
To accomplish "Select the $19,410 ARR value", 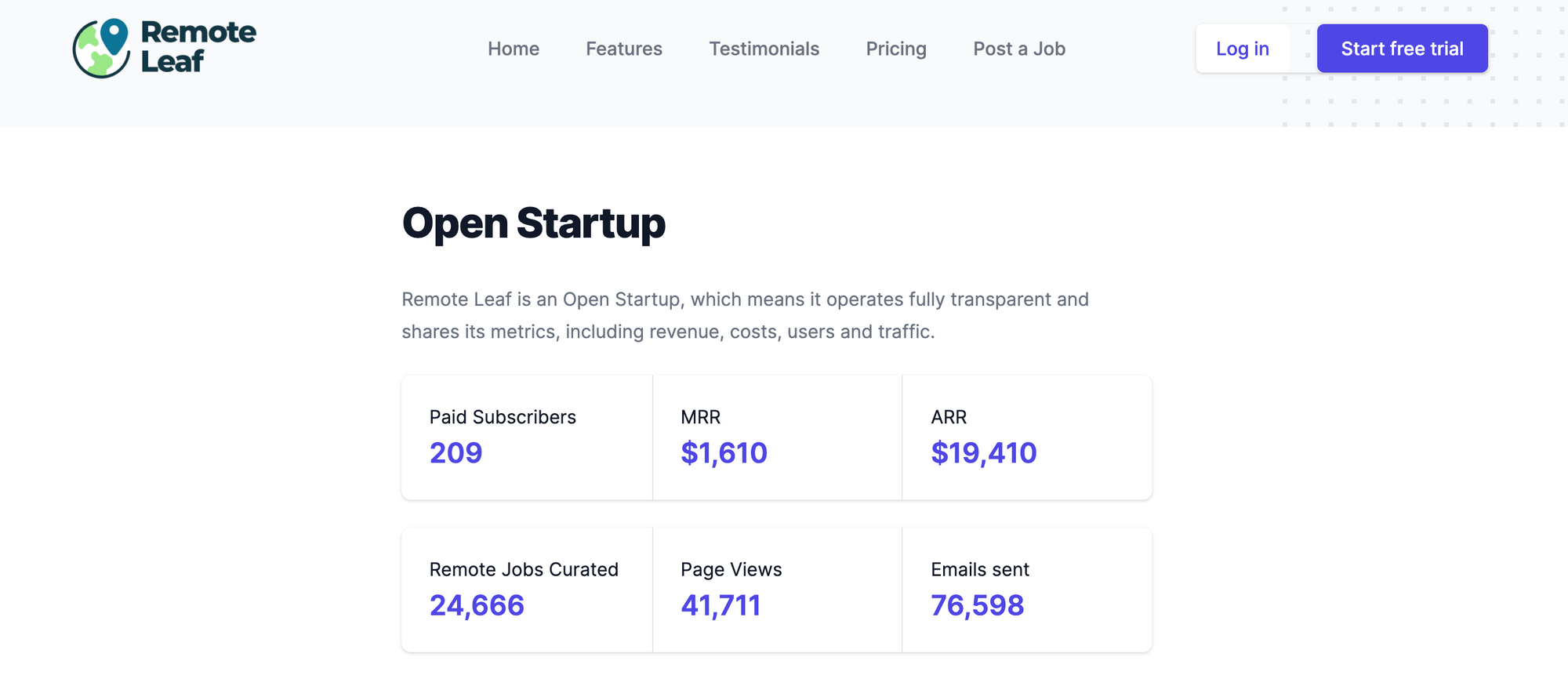I will tap(984, 453).
